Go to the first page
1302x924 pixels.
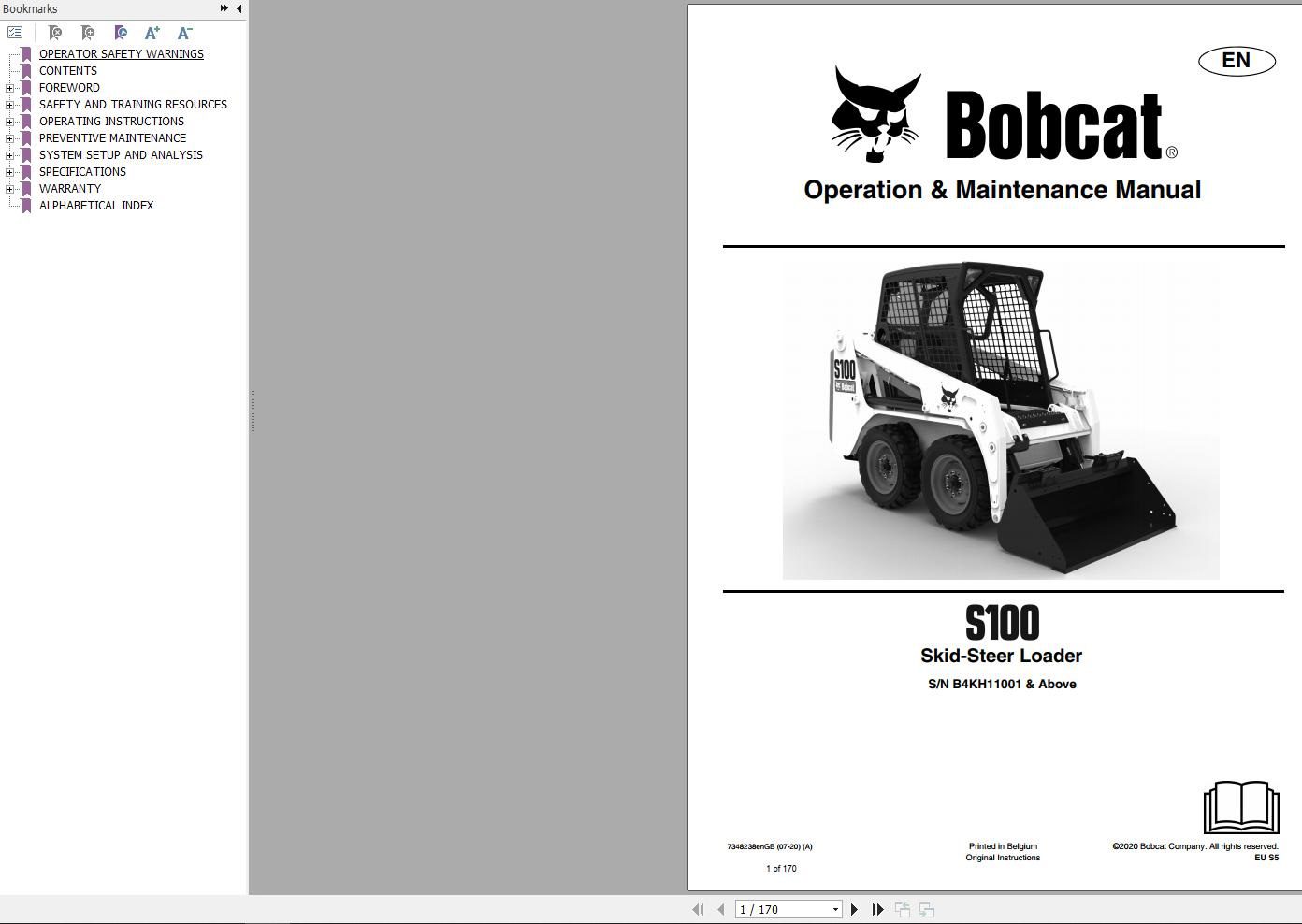click(x=697, y=908)
